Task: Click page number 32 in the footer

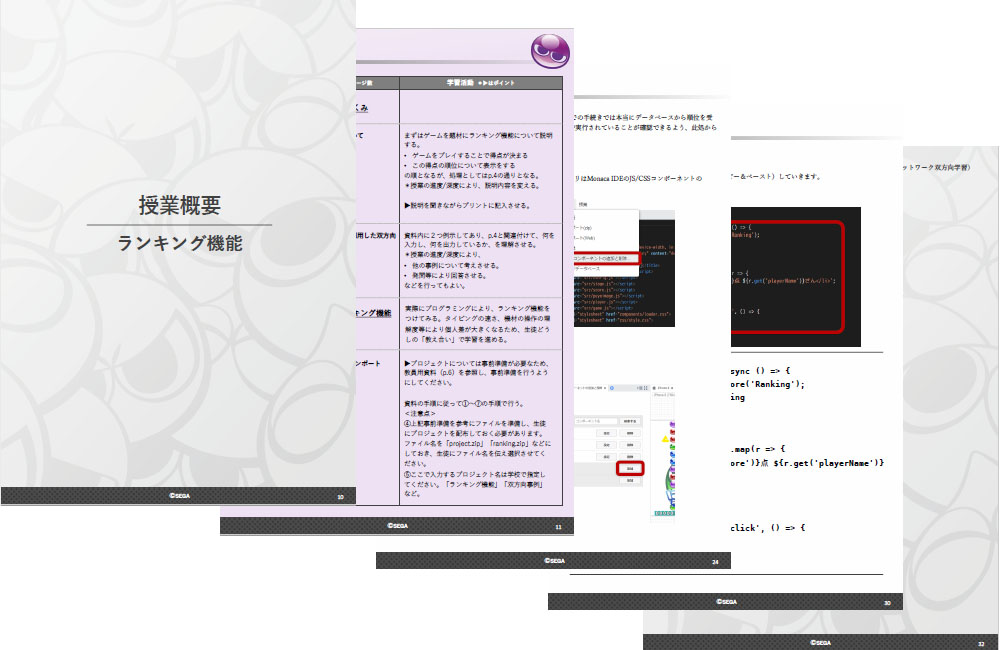Action: click(981, 642)
